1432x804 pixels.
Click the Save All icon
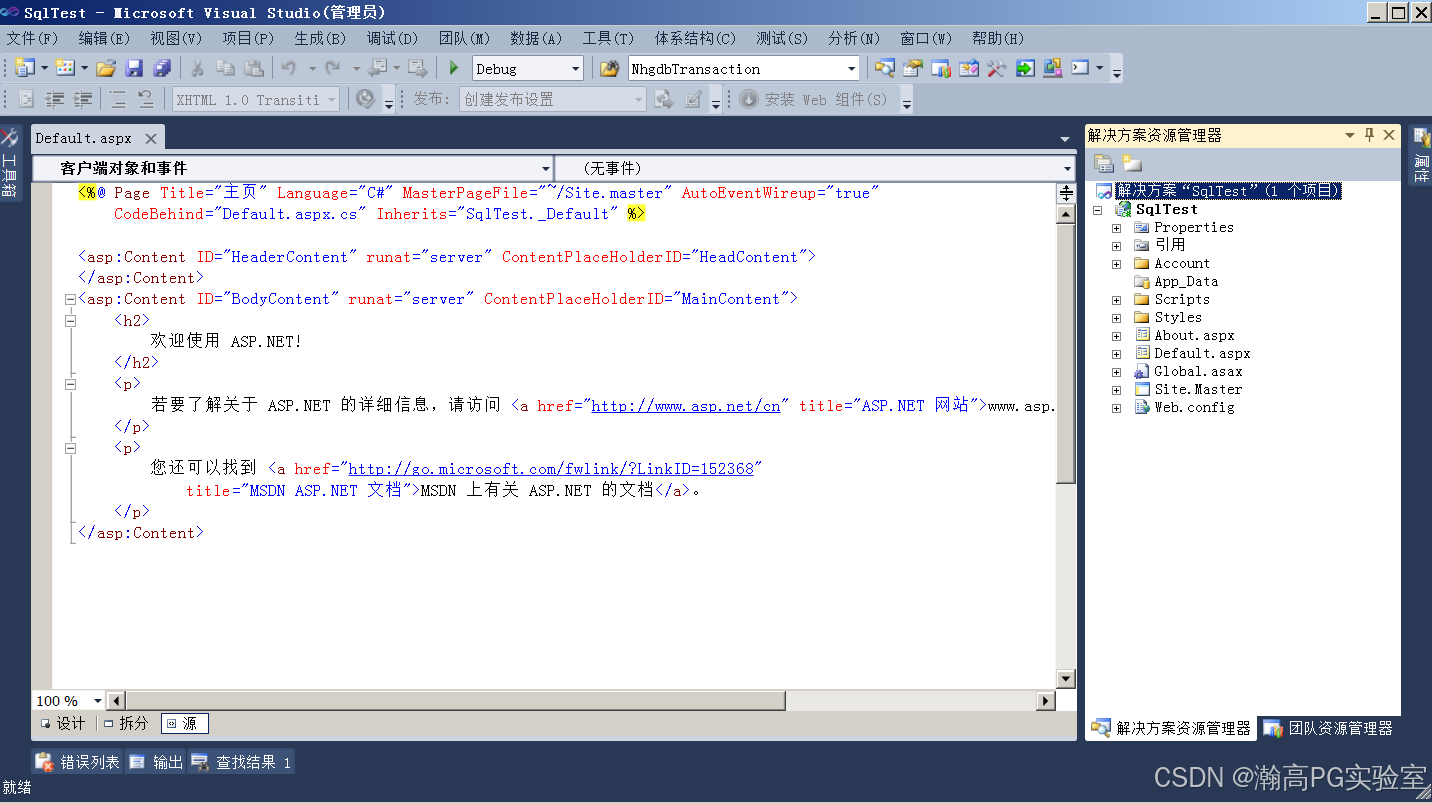pyautogui.click(x=162, y=68)
